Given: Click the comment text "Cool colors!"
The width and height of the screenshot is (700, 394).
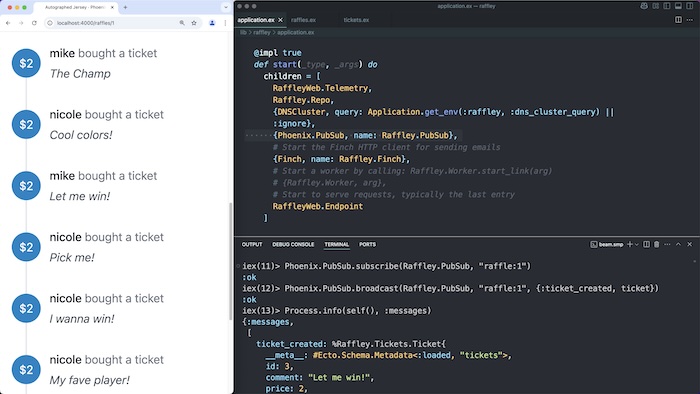Looking at the screenshot, I should coord(81,135).
